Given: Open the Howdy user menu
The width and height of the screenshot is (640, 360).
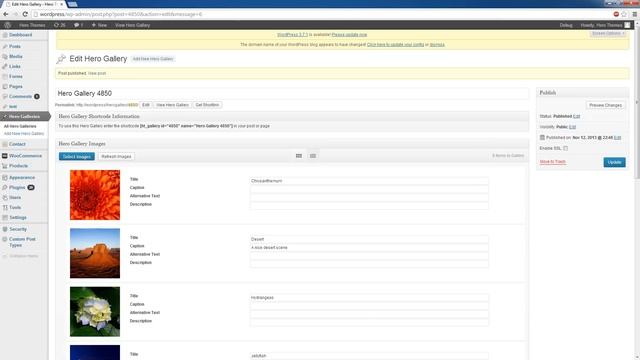Looking at the screenshot, I should [x=605, y=25].
